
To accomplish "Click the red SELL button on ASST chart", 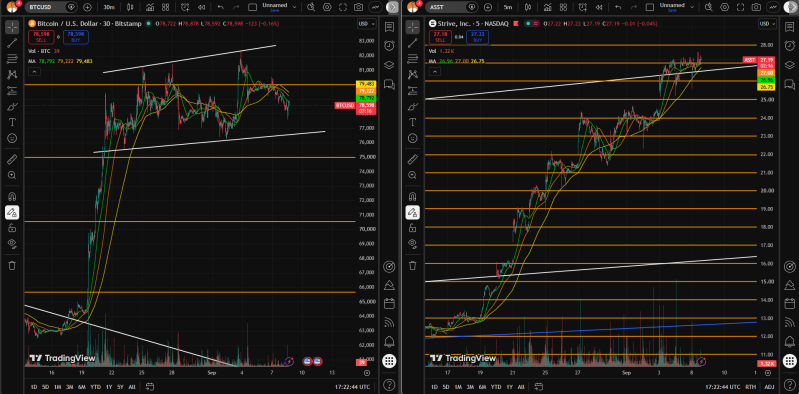I will point(440,37).
